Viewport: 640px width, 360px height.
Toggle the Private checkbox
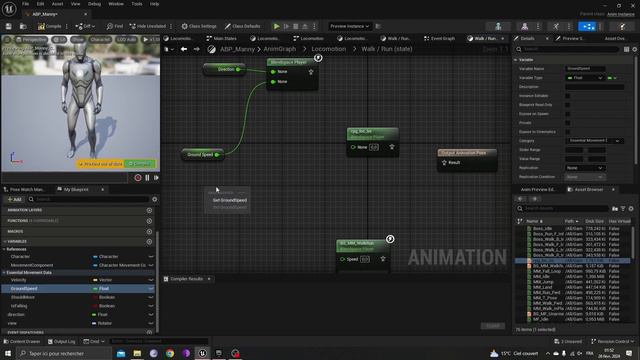[x=567, y=123]
